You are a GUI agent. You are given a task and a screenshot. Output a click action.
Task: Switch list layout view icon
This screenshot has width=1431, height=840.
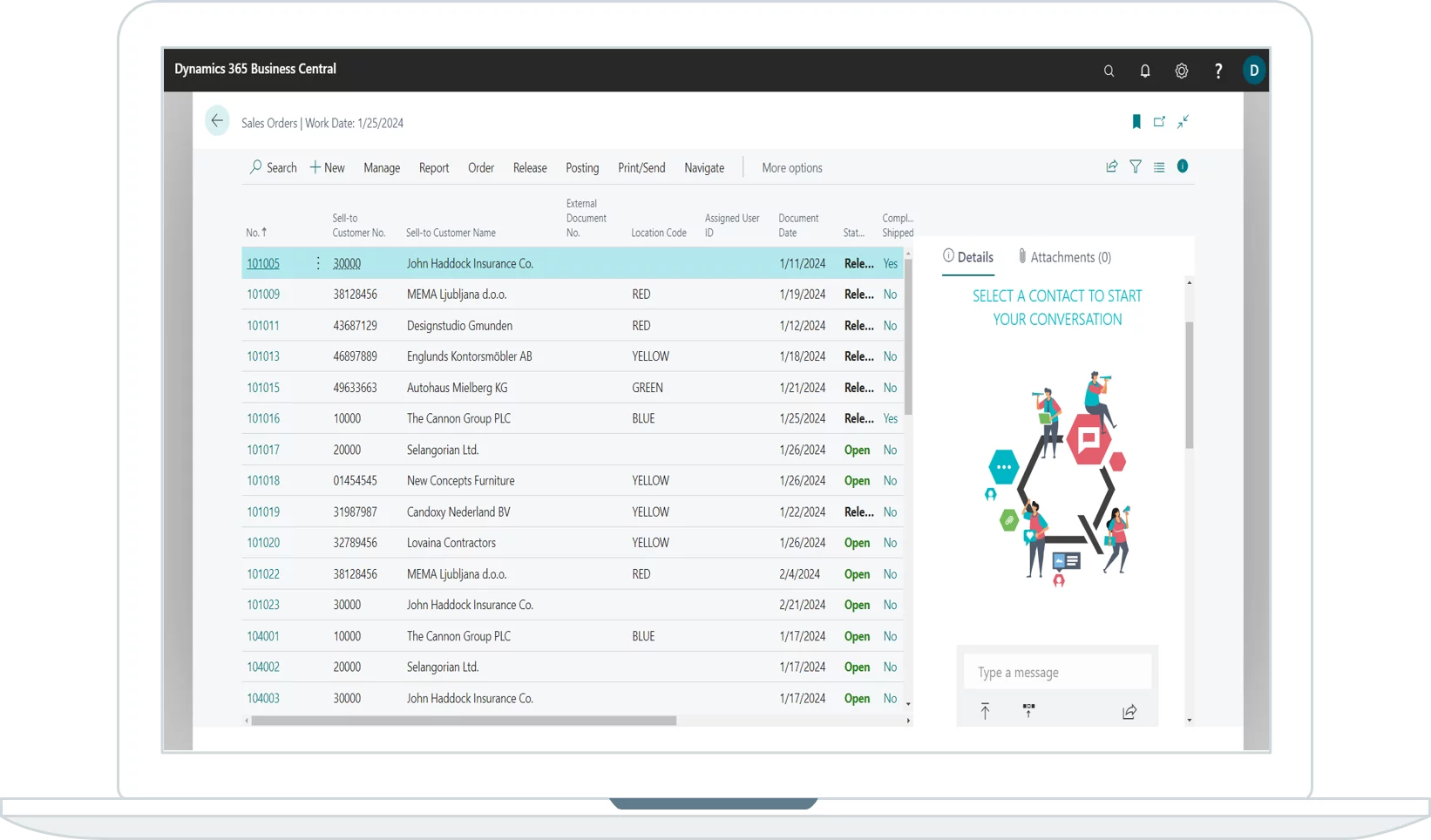pos(1158,167)
